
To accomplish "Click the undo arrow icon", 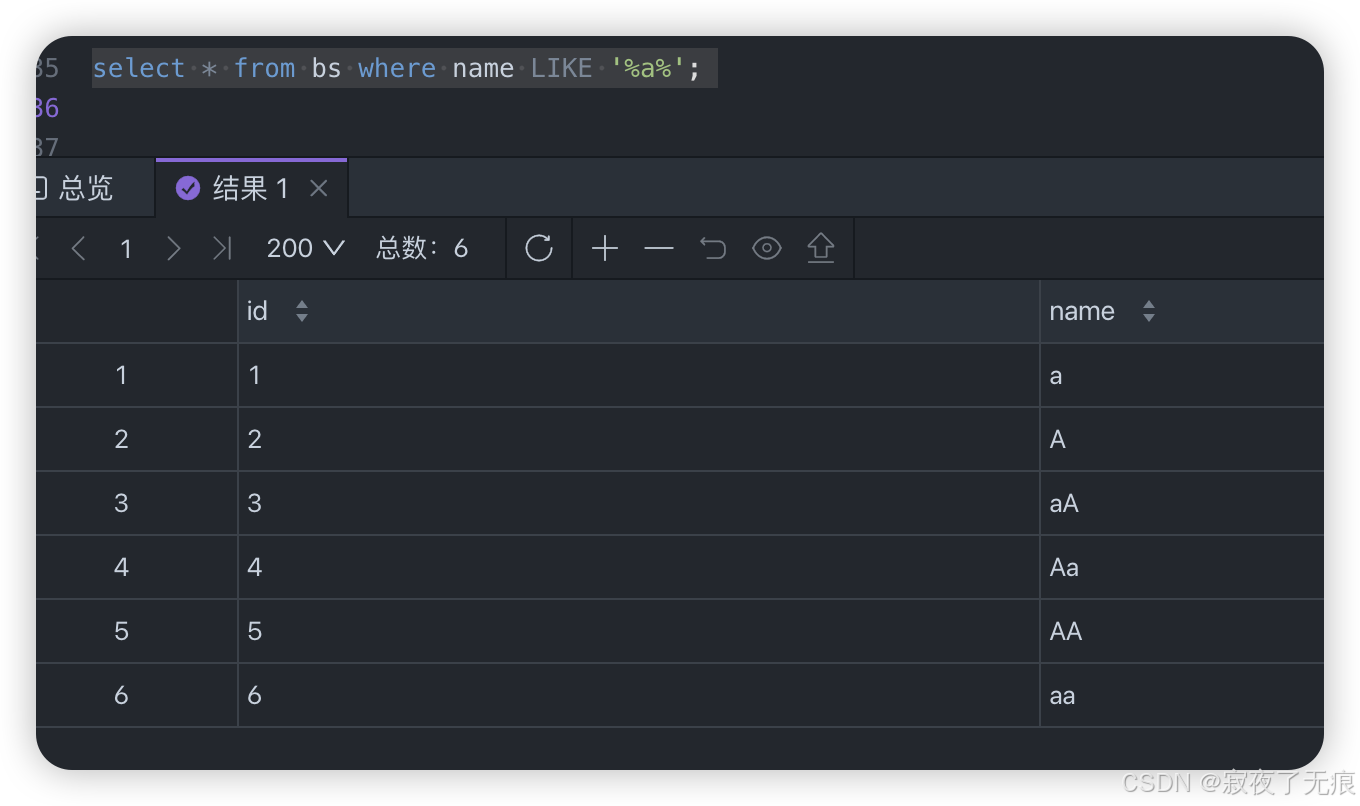I will 713,248.
